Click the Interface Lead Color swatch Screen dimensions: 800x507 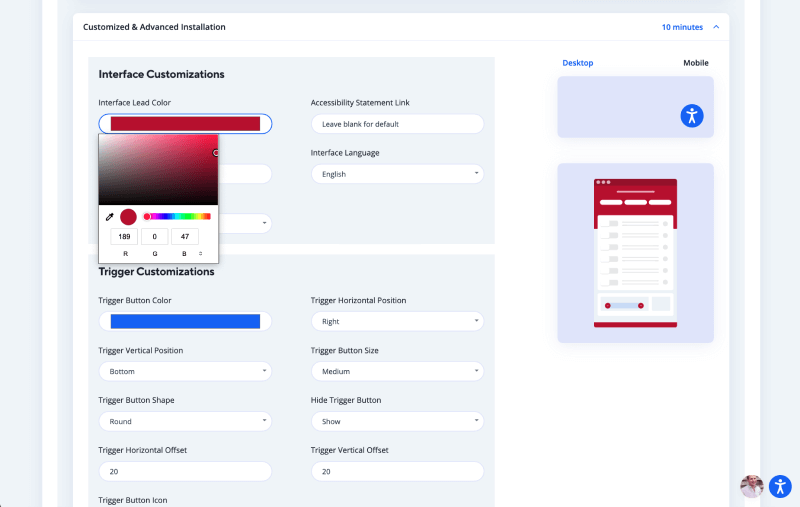[185, 124]
